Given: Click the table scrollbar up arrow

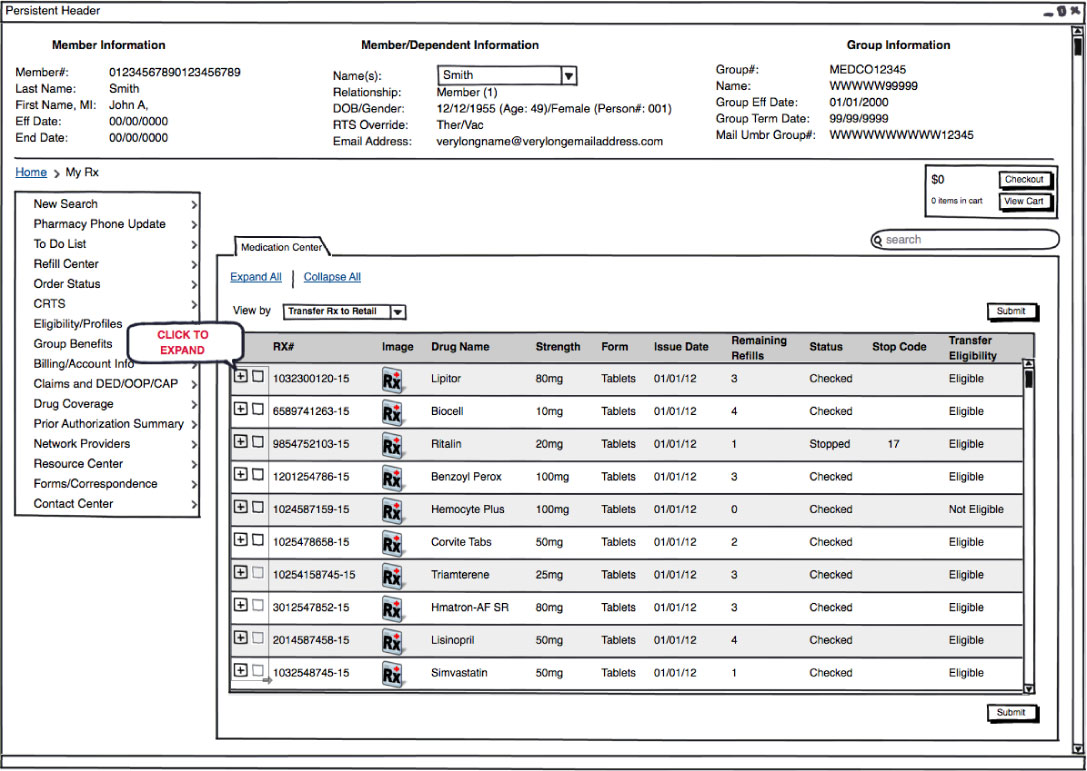Looking at the screenshot, I should pos(1029,364).
